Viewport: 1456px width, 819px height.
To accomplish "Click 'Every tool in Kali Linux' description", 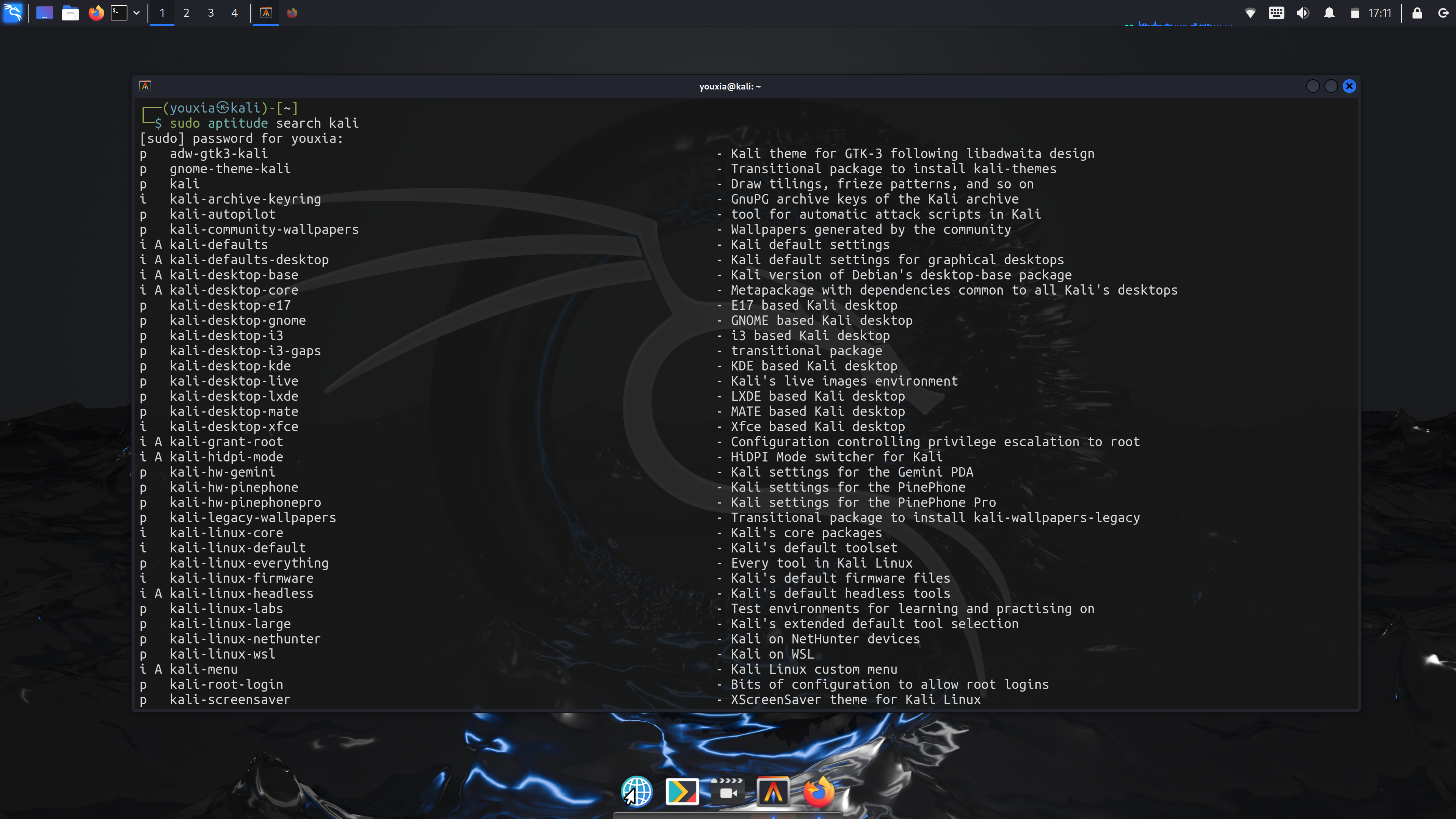I will coord(822,563).
